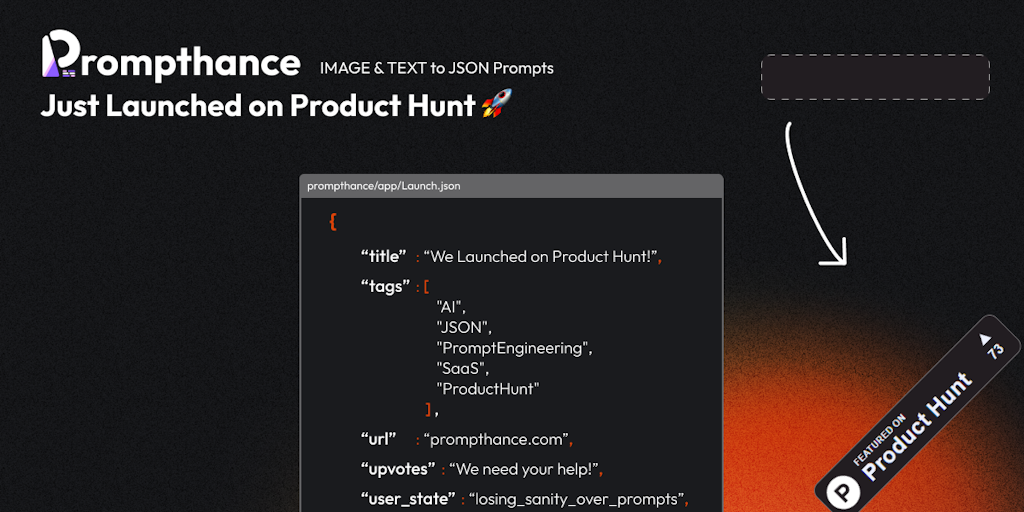Click the upvote count 73
Image resolution: width=1024 pixels, height=512 pixels.
[x=995, y=351]
